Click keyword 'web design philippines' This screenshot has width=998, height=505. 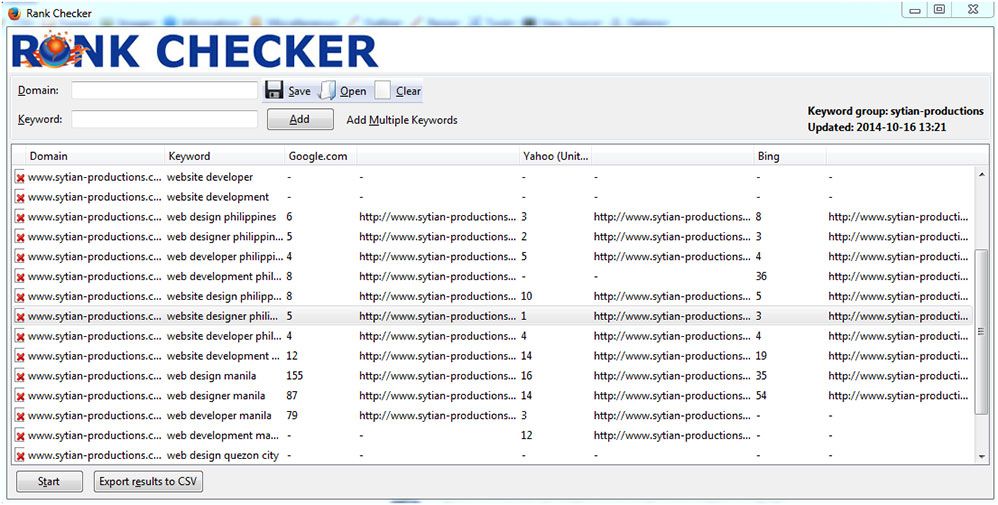tap(221, 217)
